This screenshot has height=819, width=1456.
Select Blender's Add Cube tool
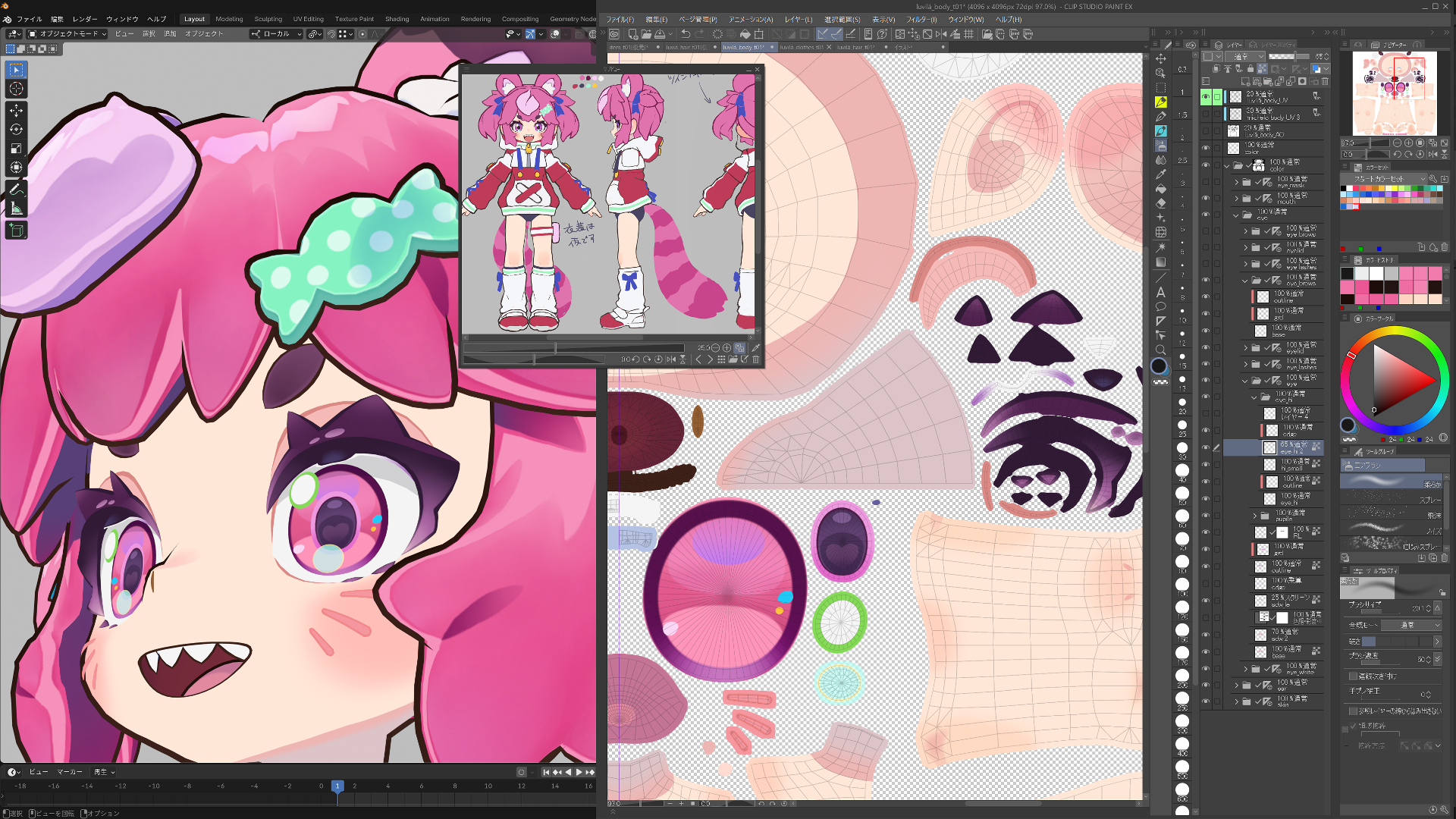[16, 231]
